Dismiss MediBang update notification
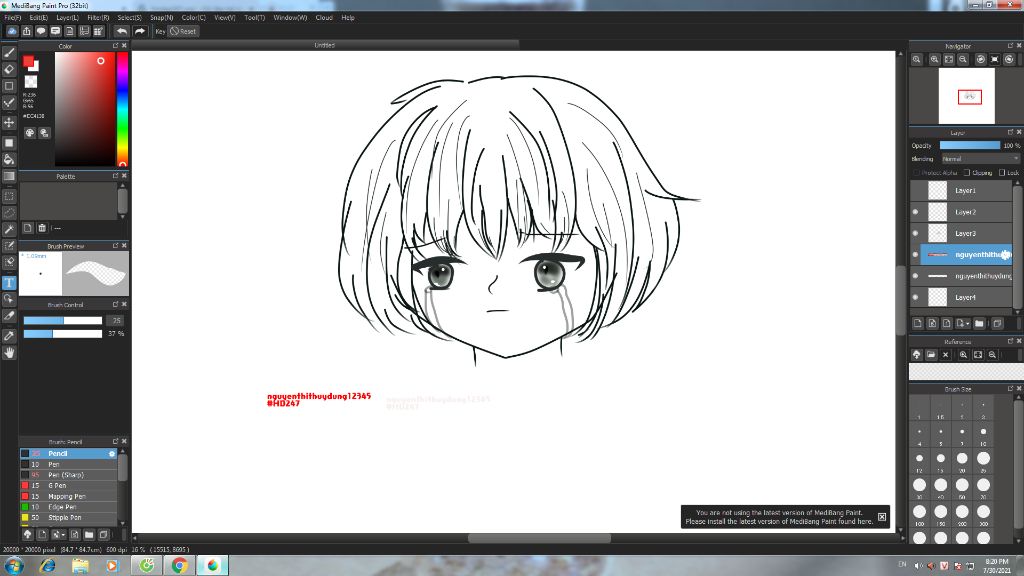 pos(882,517)
